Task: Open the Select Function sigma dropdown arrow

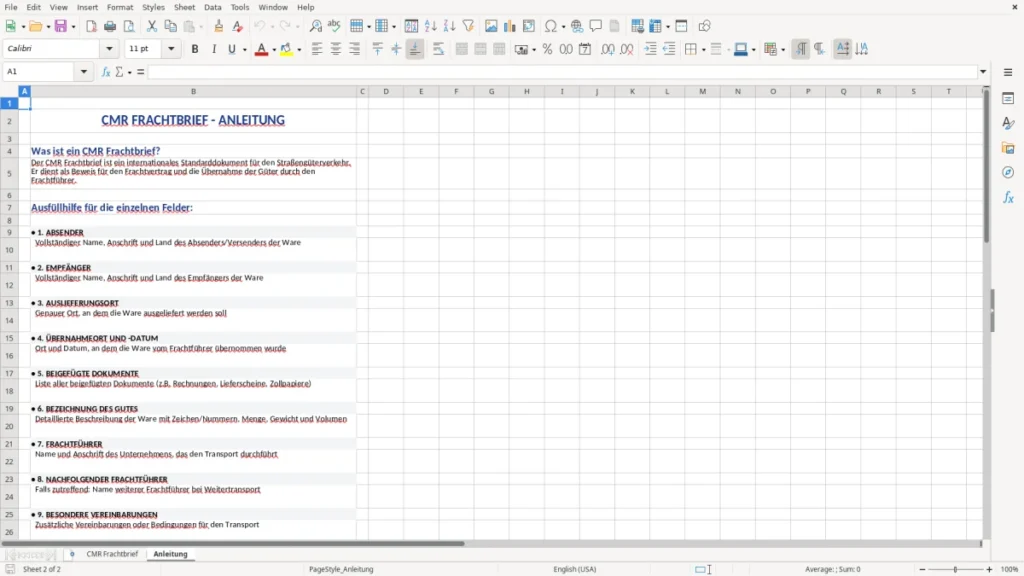Action: [129, 72]
